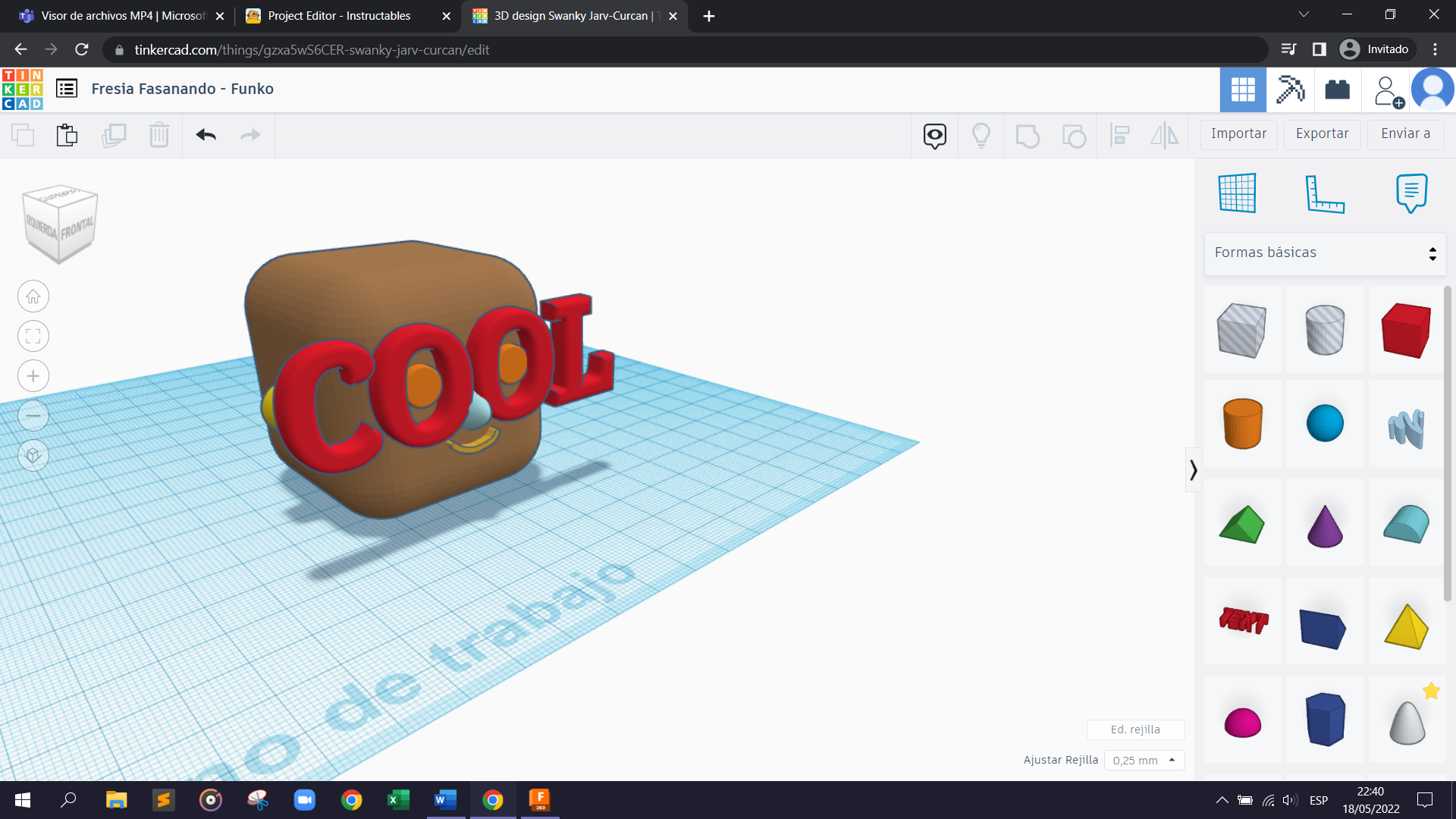Image resolution: width=1456 pixels, height=819 pixels.
Task: Select the Ruler tool icon
Action: pos(1324,193)
